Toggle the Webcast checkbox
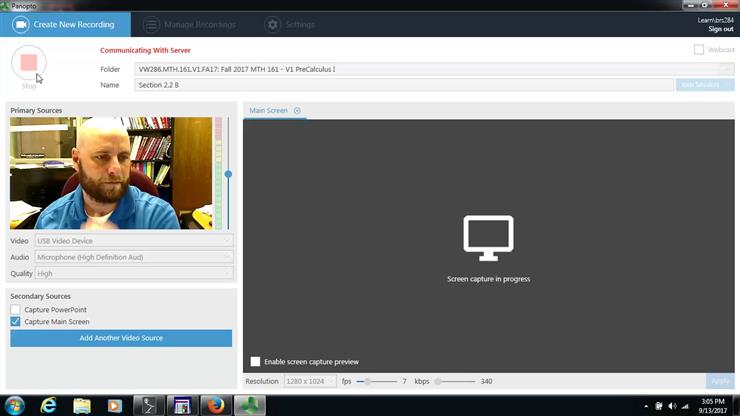 [x=699, y=49]
